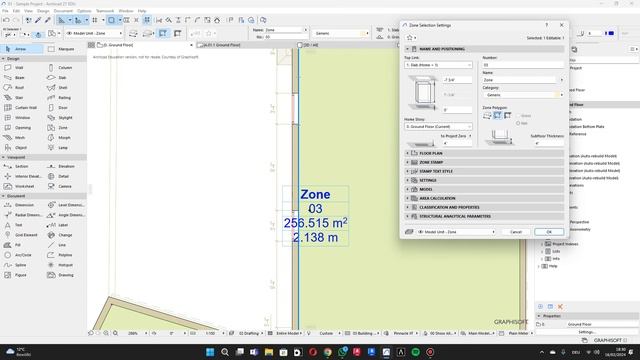Click OK in Zone Selection Settings
Image resolution: width=640 pixels, height=360 pixels.
[x=549, y=232]
